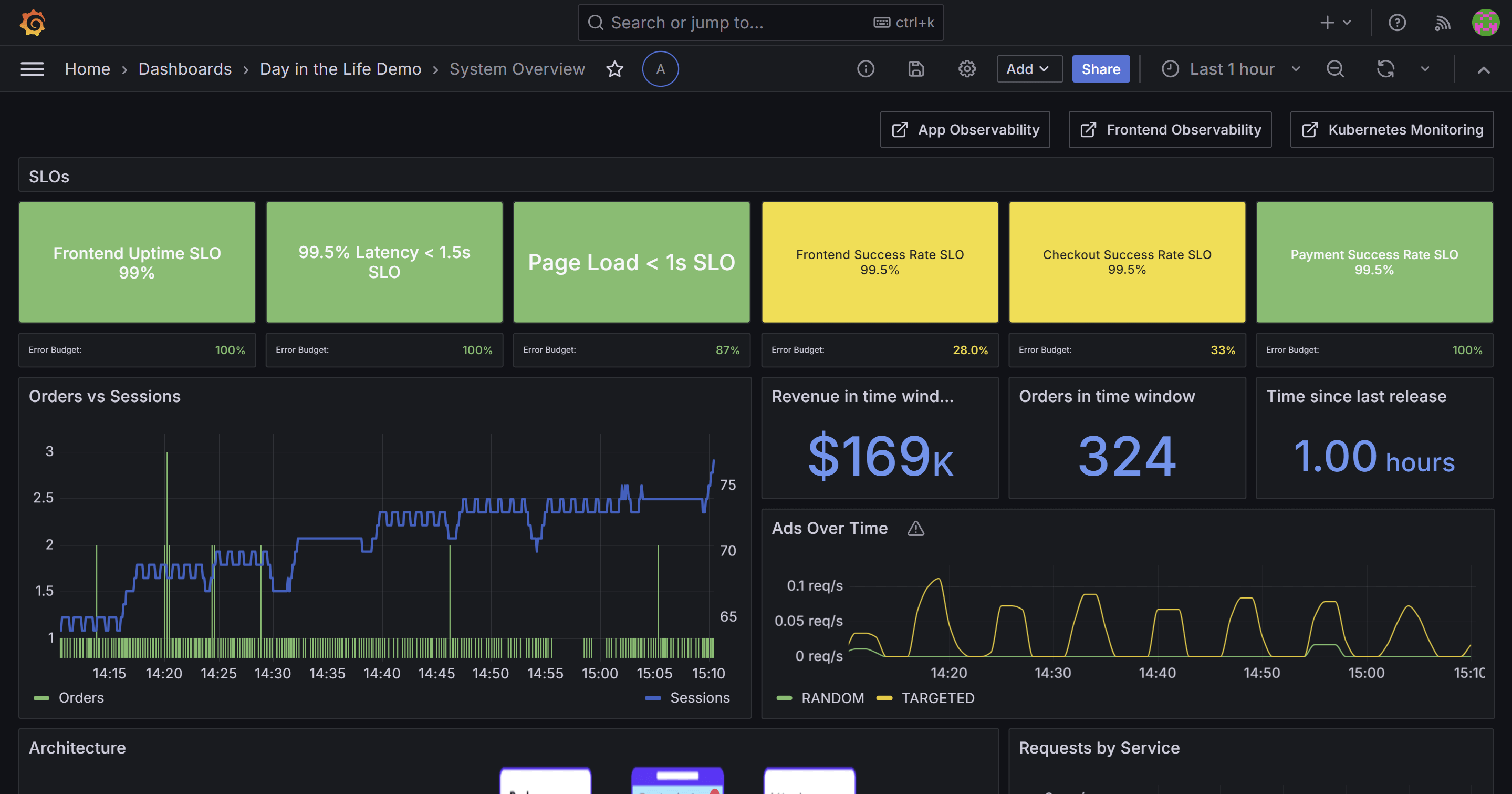
Task: Click the save dashboard icon
Action: pos(916,69)
